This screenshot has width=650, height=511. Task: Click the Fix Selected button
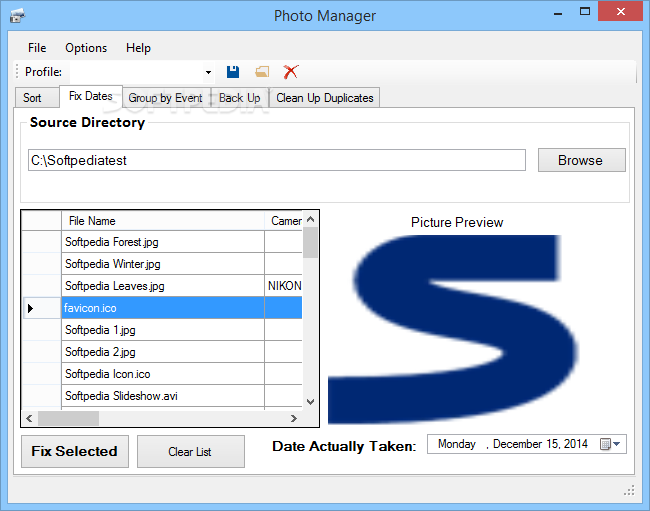pyautogui.click(x=75, y=451)
